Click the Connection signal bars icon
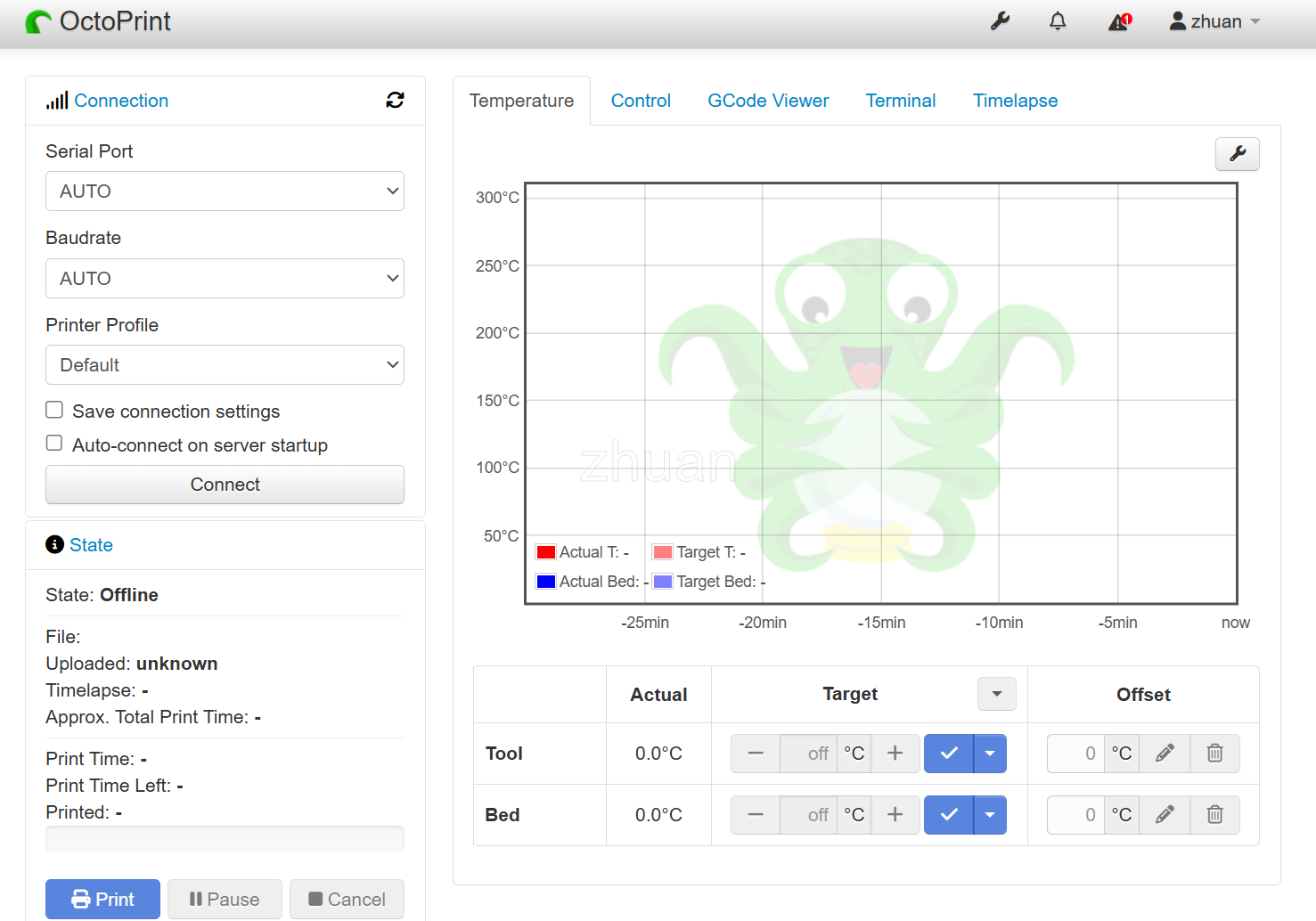1316x921 pixels. click(57, 101)
